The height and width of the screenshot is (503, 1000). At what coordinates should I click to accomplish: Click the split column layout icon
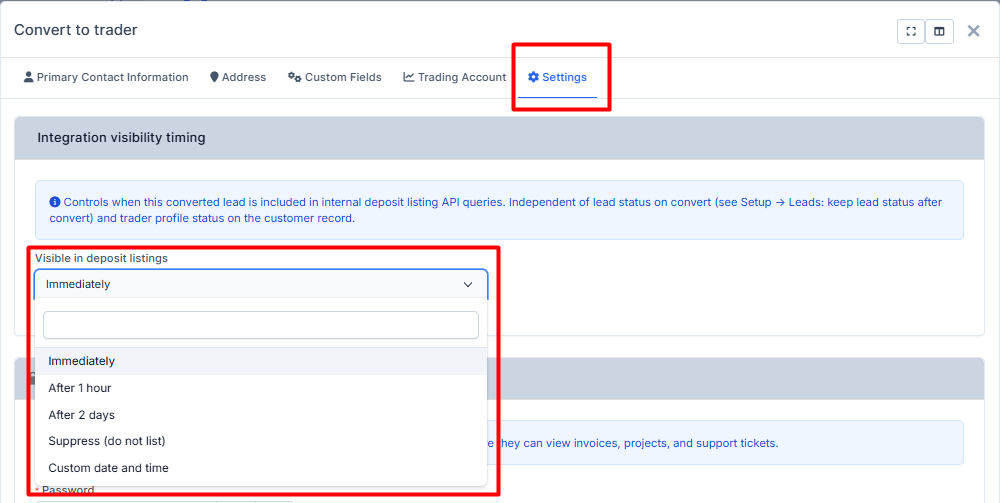coord(939,31)
